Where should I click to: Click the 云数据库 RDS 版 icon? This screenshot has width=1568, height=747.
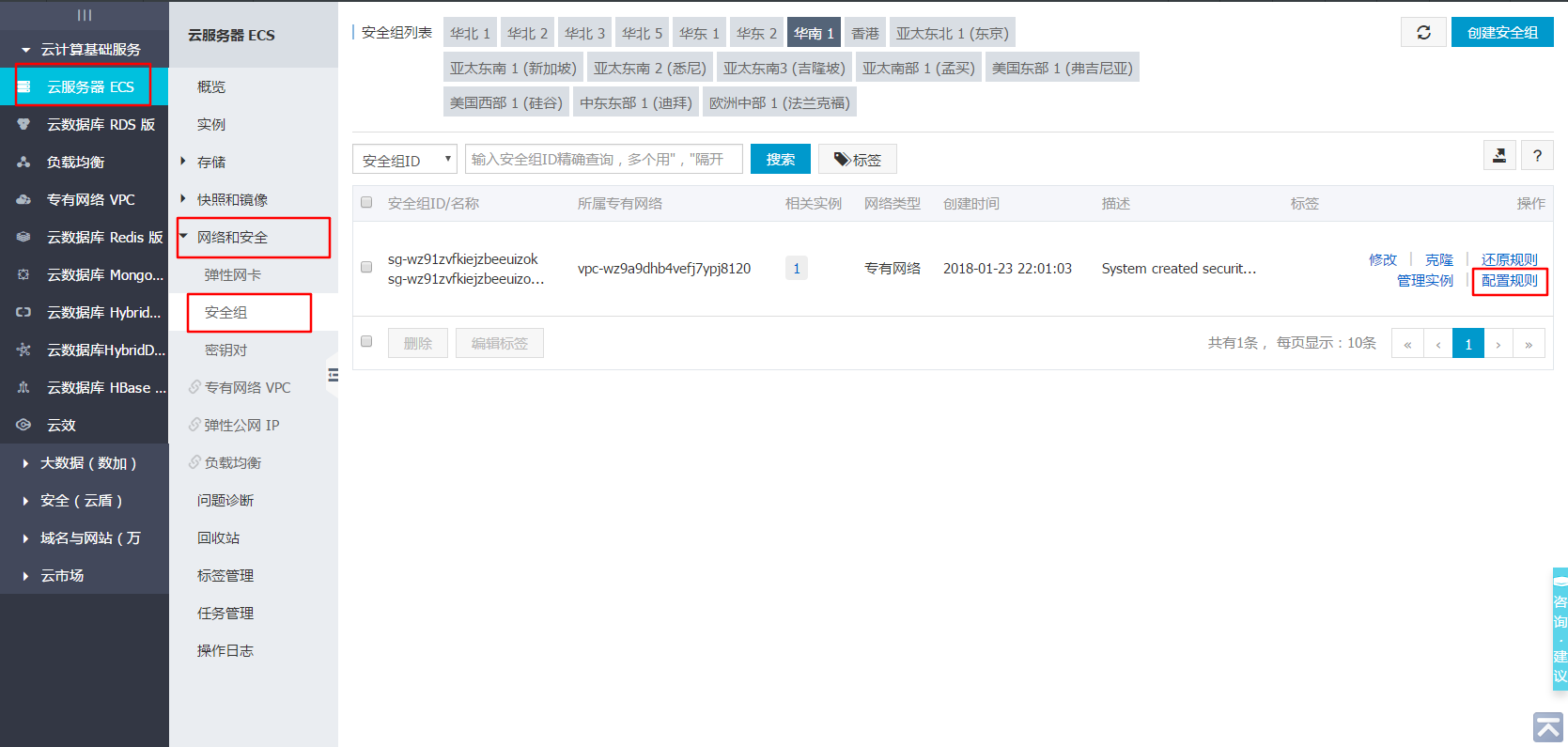(24, 124)
